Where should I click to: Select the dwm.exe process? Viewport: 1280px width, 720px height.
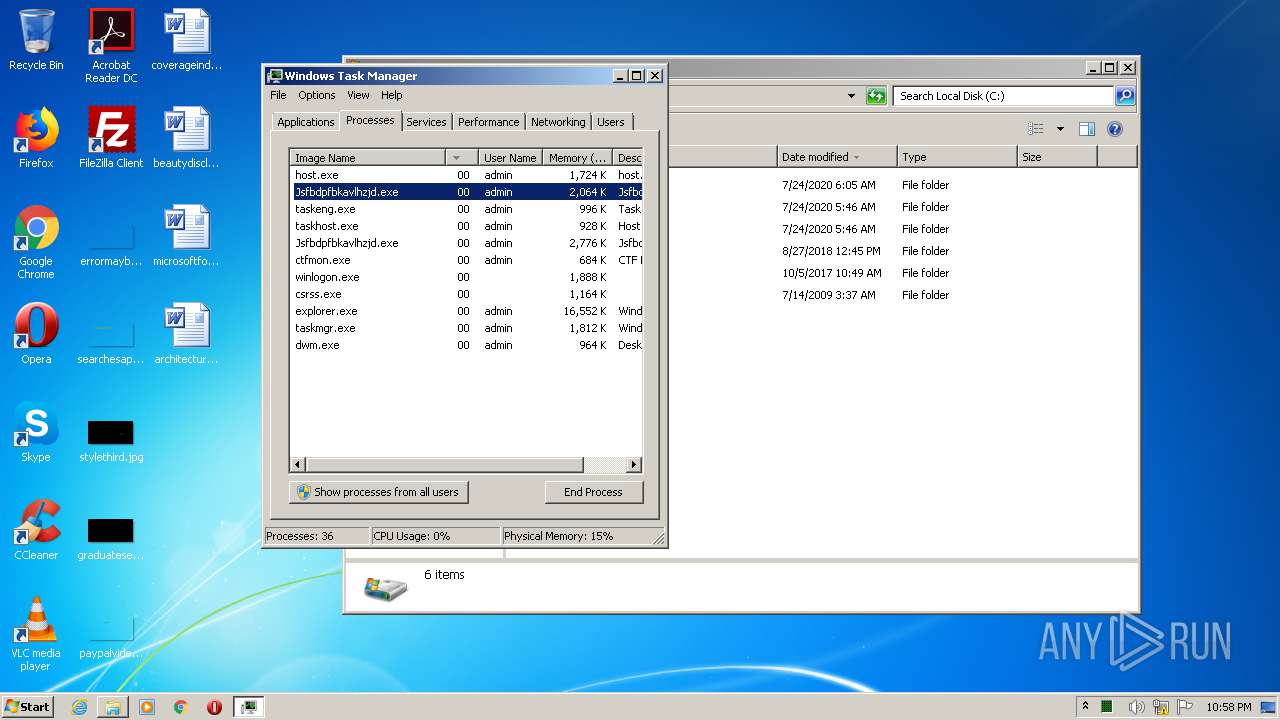coord(466,345)
